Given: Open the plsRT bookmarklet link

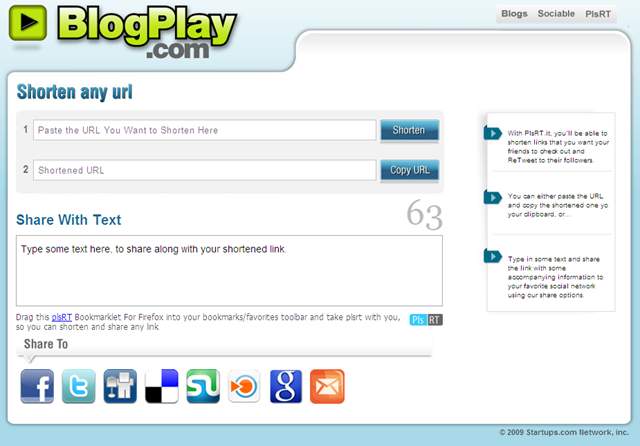Looking at the screenshot, I should (x=62, y=317).
